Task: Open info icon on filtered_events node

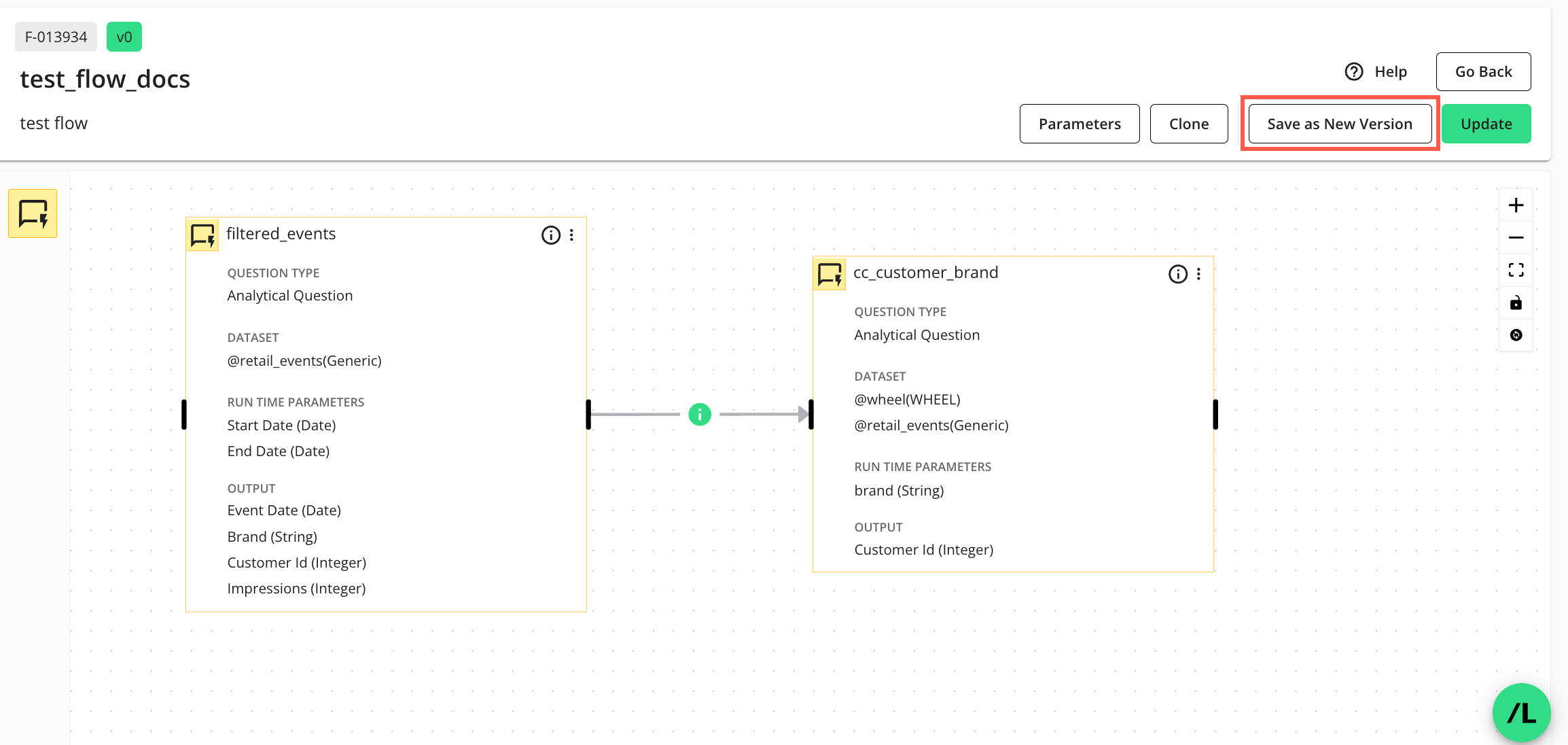Action: (550, 235)
